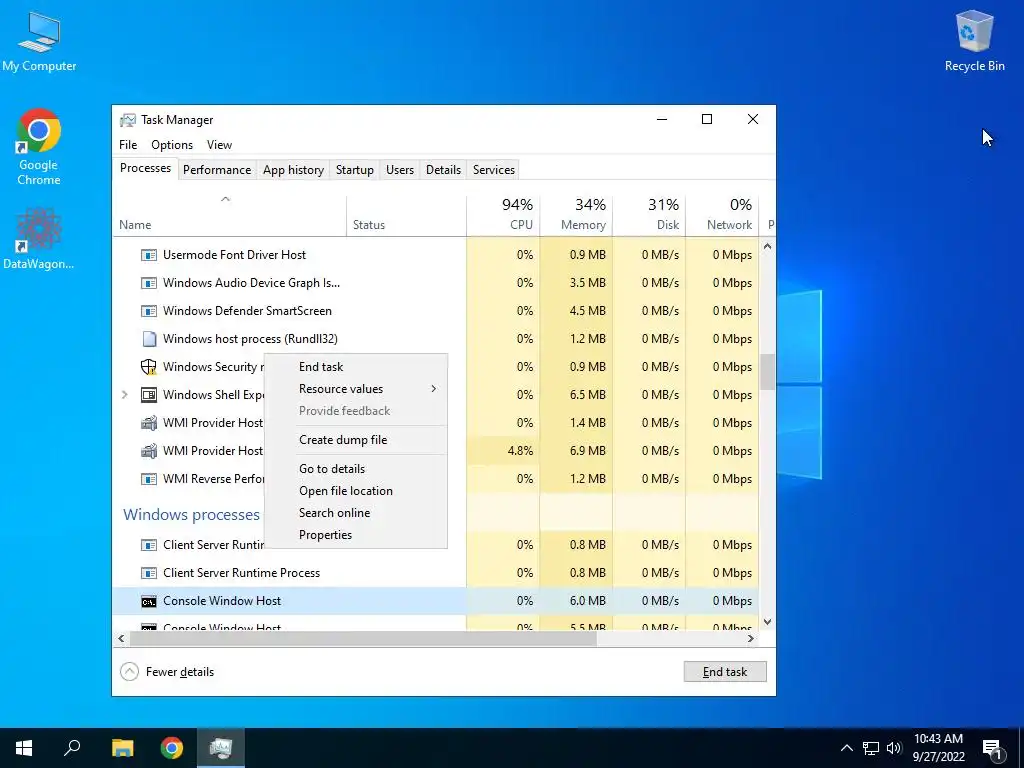Image resolution: width=1024 pixels, height=768 pixels.
Task: Expand the Windows Shell Experience group
Action: 125,394
